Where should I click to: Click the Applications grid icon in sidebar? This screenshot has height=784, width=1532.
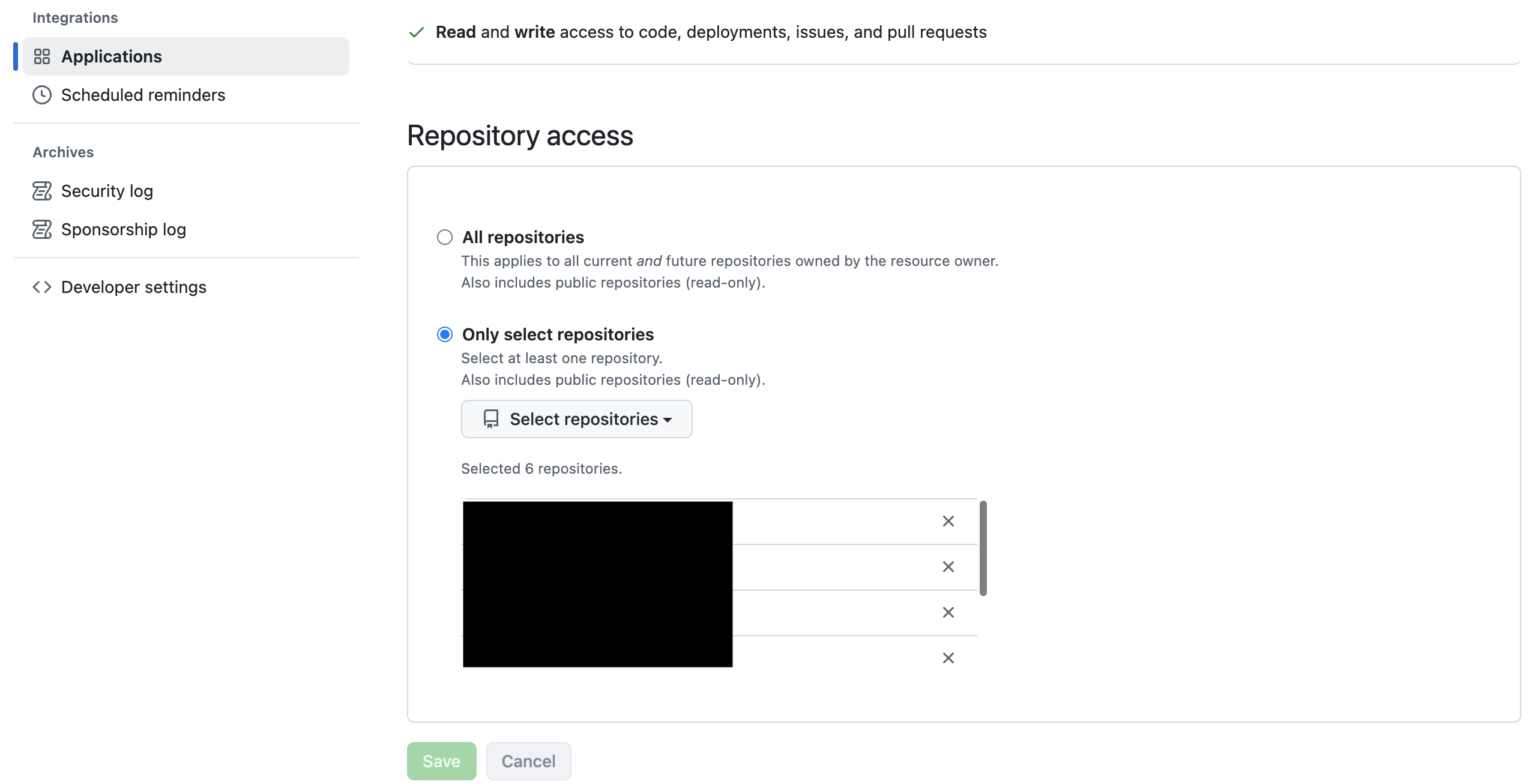point(42,56)
